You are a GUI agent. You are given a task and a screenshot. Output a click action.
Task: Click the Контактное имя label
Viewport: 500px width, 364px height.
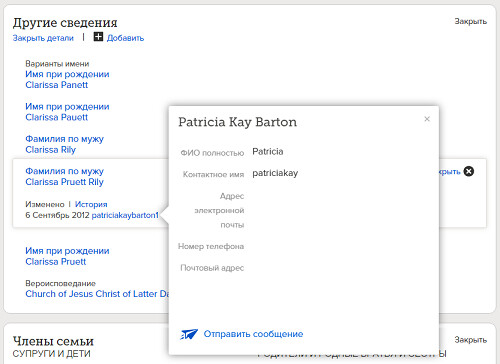tap(213, 174)
